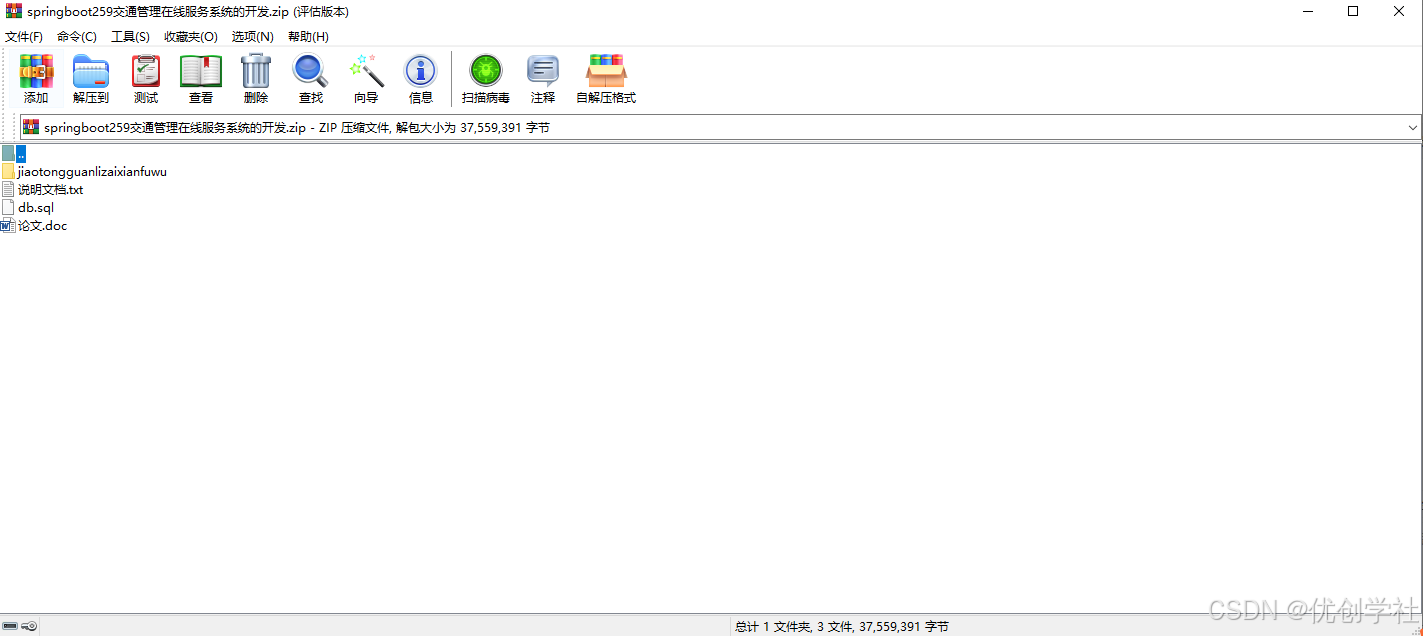Click the 测试 (Test) archive icon

click(145, 78)
